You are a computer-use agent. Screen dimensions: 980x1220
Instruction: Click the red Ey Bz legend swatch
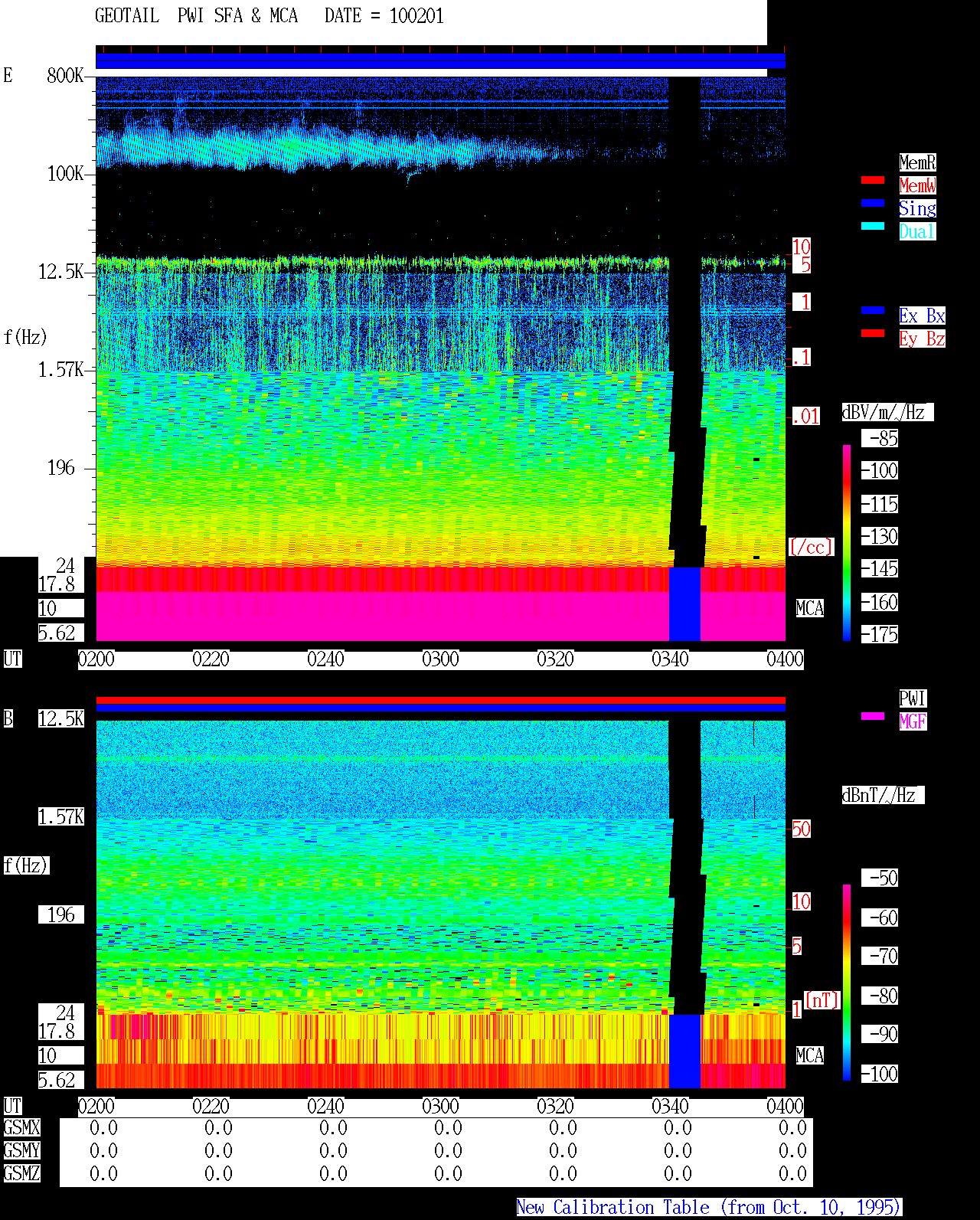pos(873,333)
